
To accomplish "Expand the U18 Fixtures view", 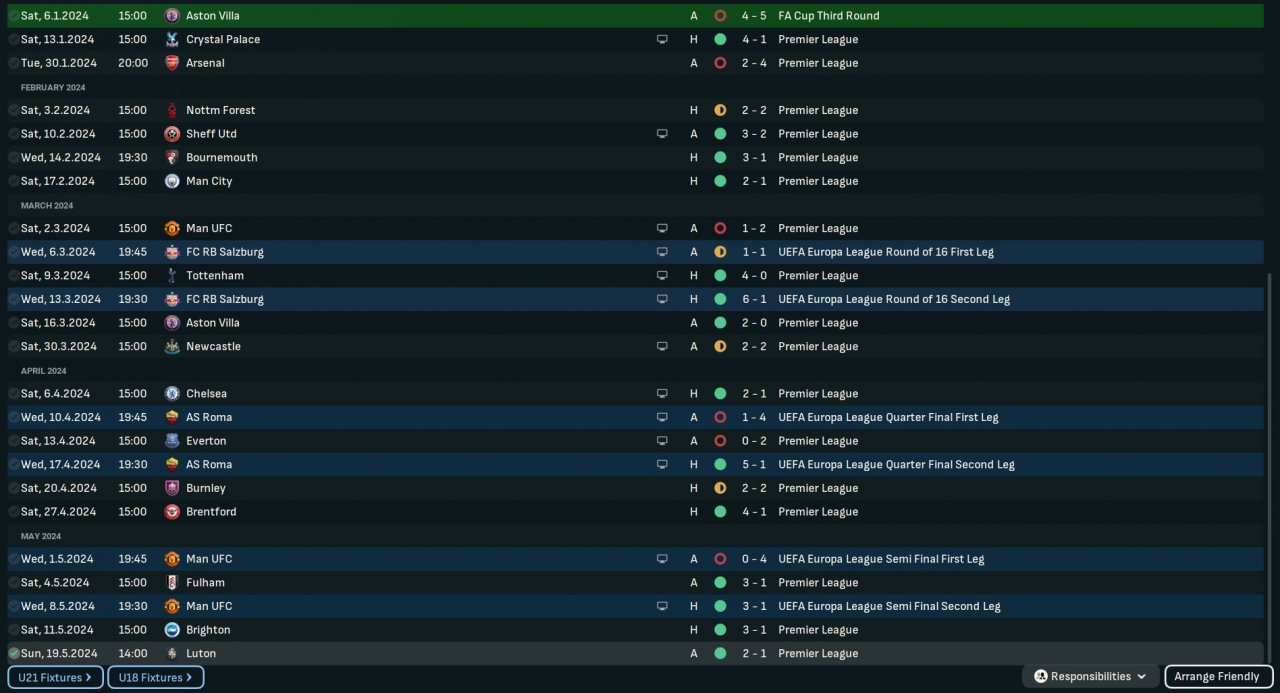I will 155,677.
